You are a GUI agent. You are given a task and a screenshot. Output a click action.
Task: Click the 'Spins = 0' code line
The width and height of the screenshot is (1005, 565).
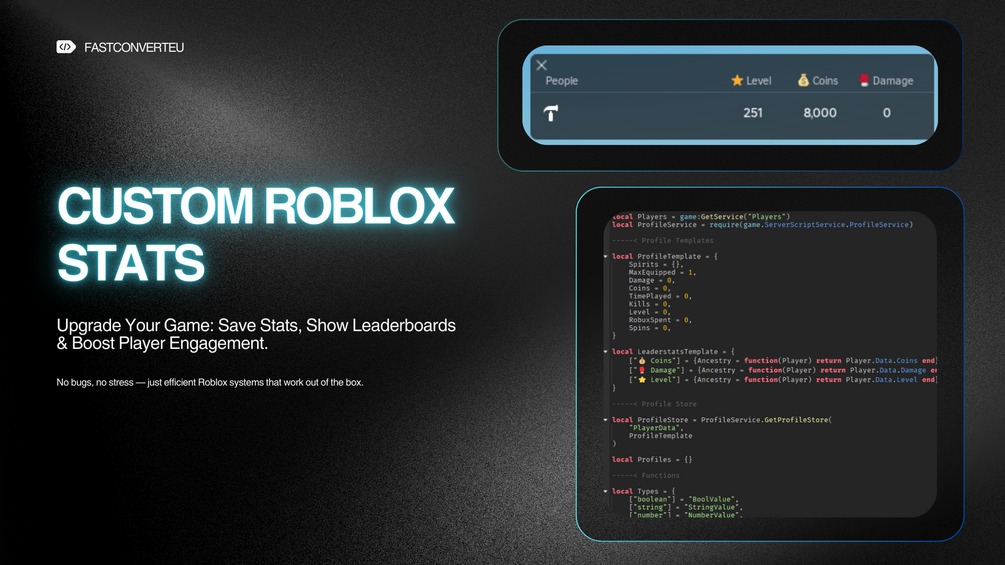[x=649, y=328]
